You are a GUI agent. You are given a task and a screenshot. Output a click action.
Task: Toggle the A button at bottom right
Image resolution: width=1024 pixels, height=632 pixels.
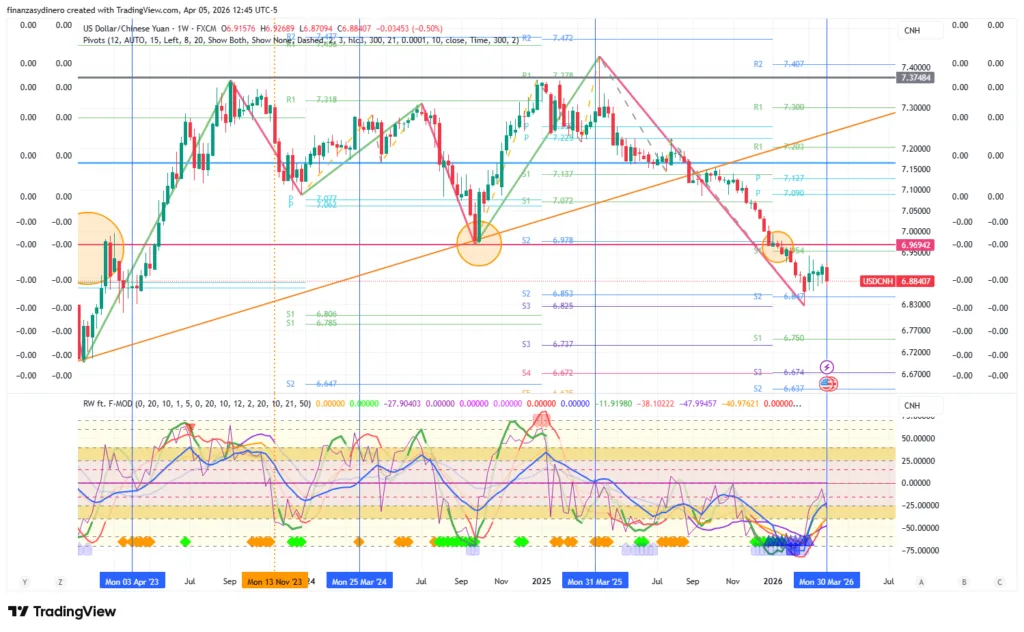click(x=920, y=581)
